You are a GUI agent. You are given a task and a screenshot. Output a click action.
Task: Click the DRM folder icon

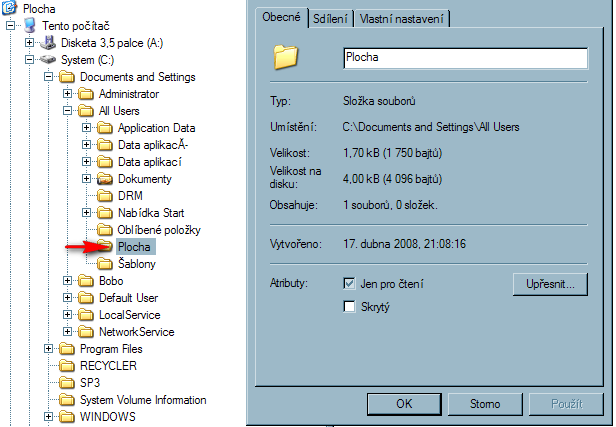coord(105,195)
